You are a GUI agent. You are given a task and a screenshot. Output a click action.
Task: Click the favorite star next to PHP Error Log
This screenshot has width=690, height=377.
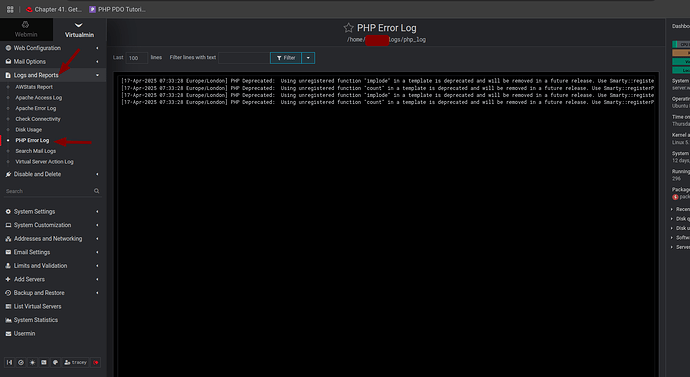348,28
